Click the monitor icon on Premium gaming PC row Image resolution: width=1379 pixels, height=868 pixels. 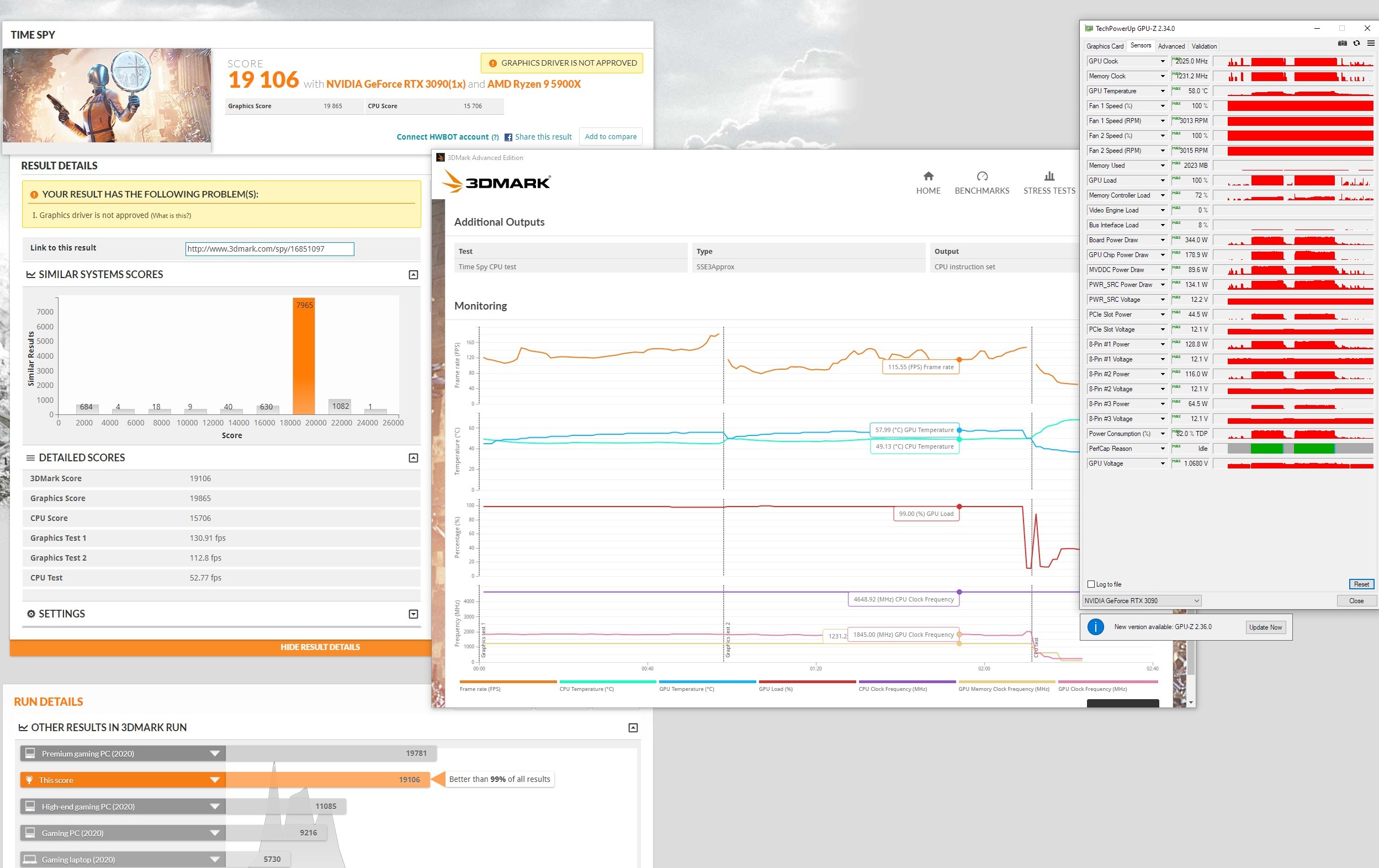pos(30,753)
